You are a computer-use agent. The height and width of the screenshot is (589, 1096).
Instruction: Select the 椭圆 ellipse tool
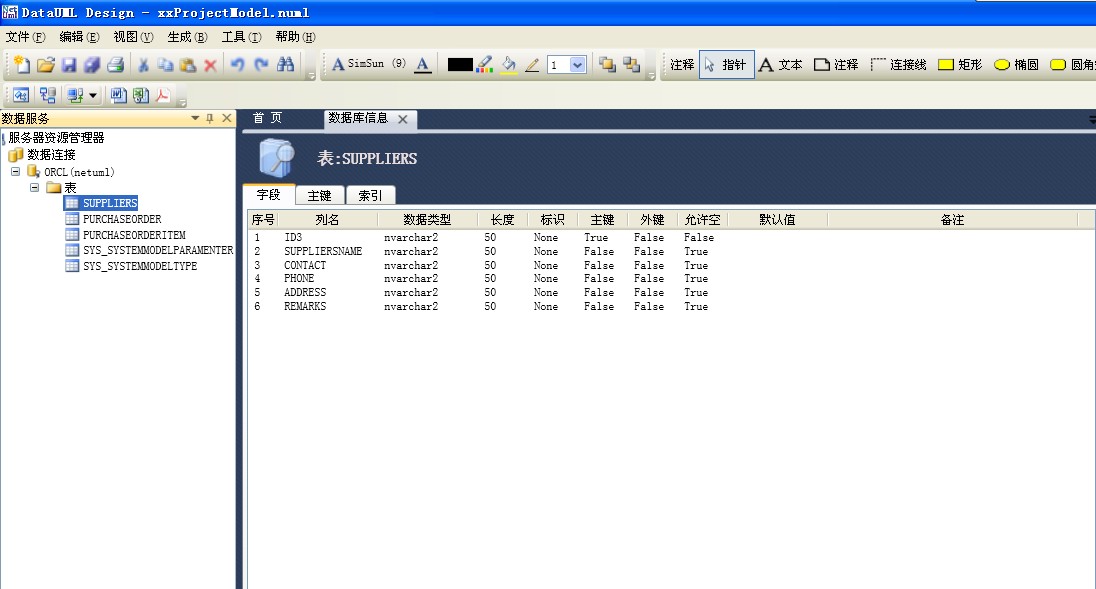coord(1016,65)
